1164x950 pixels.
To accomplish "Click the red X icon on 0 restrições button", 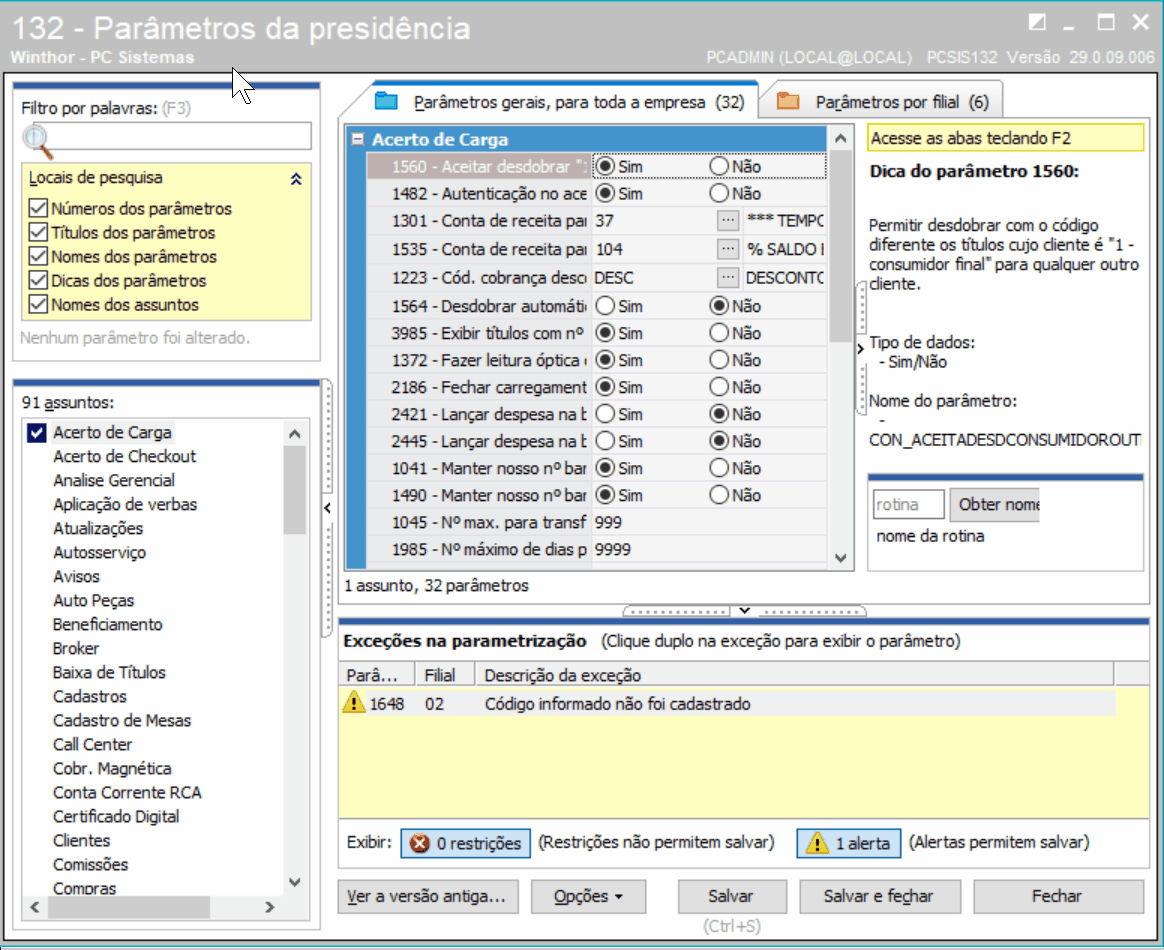I will [419, 843].
